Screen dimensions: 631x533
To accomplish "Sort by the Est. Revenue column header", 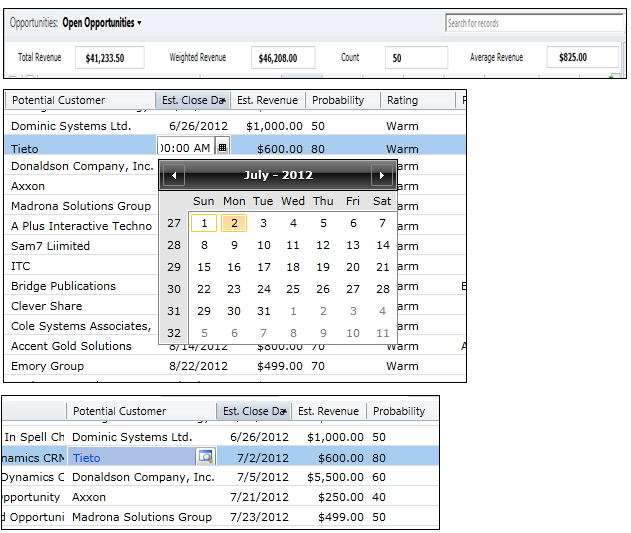I will click(267, 101).
